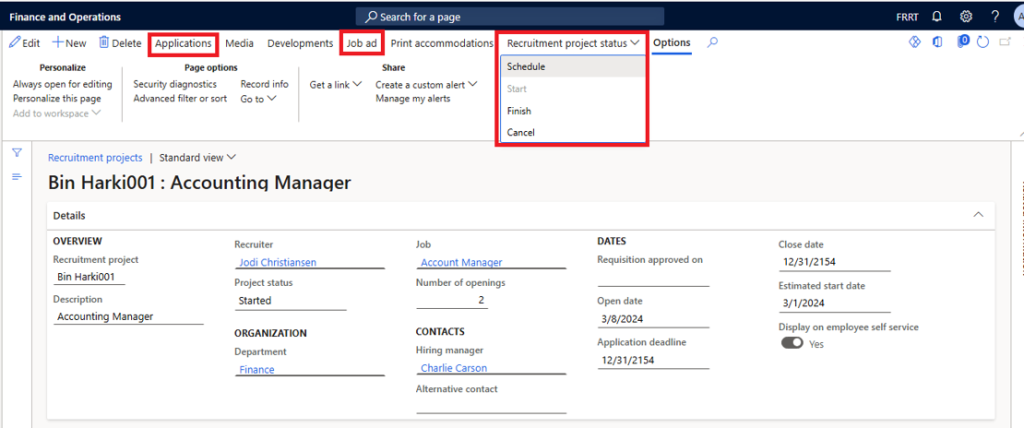Viewport: 1024px width, 428px height.
Task: Open the settings gear in header
Action: point(966,17)
